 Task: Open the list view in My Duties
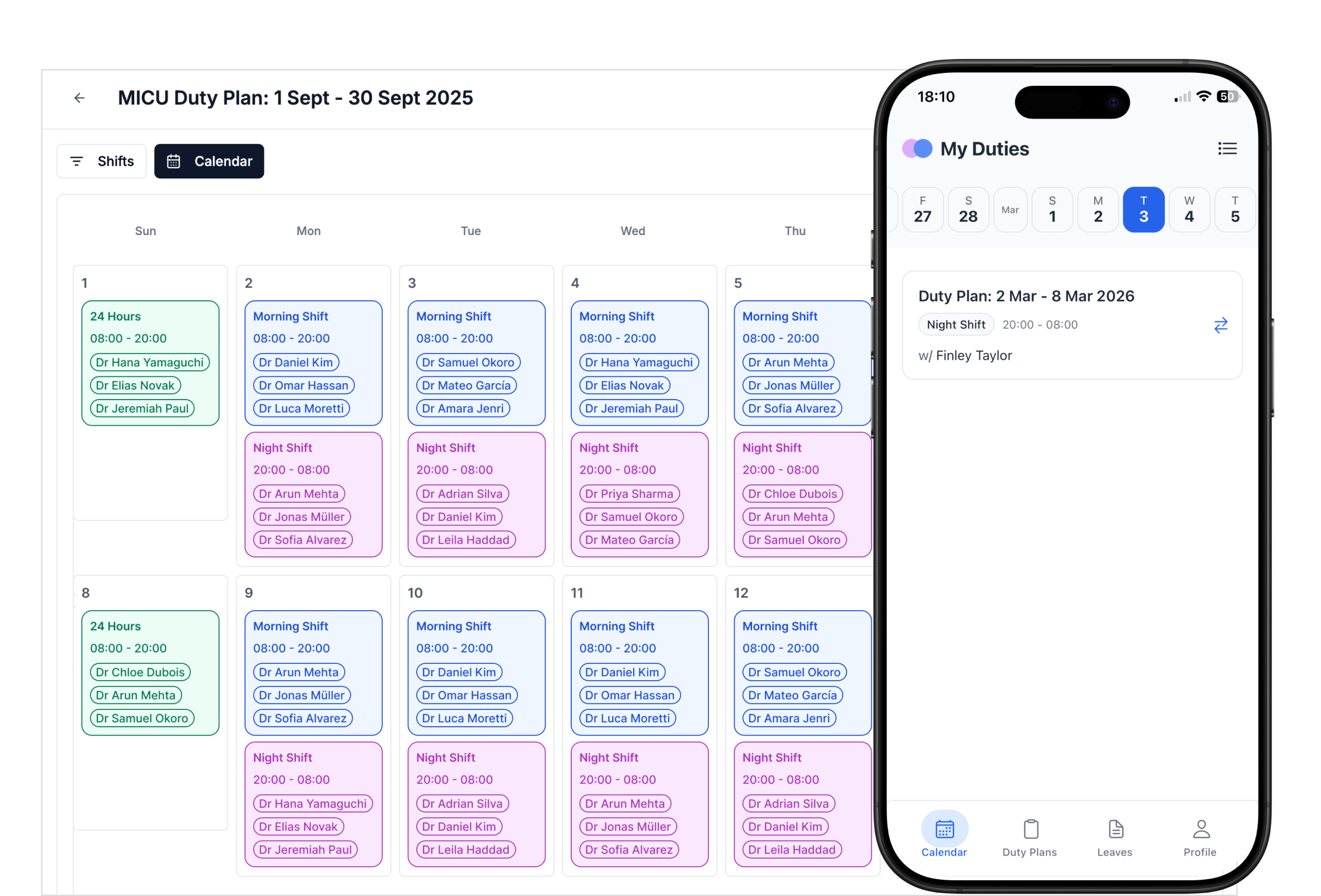[1228, 149]
